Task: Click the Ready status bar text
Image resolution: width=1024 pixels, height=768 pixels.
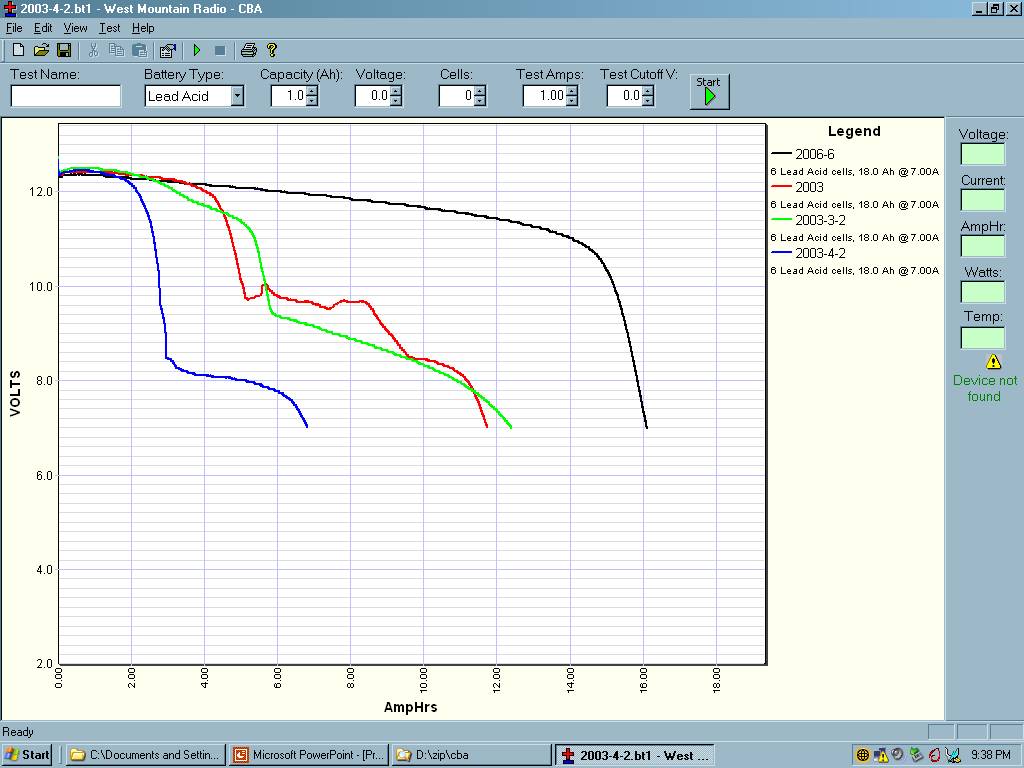Action: [18, 731]
